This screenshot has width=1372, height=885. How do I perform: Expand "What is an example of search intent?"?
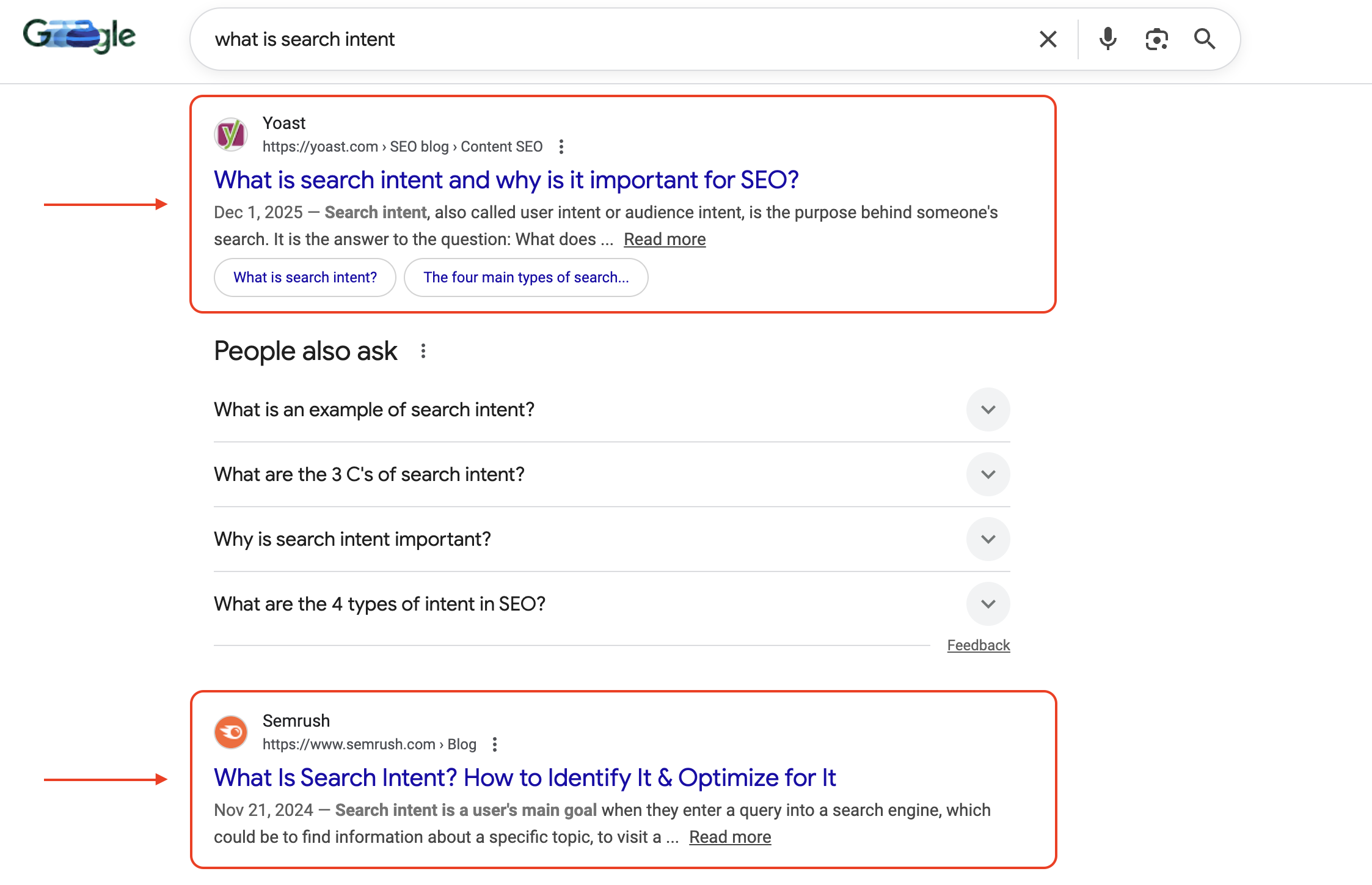tap(988, 409)
